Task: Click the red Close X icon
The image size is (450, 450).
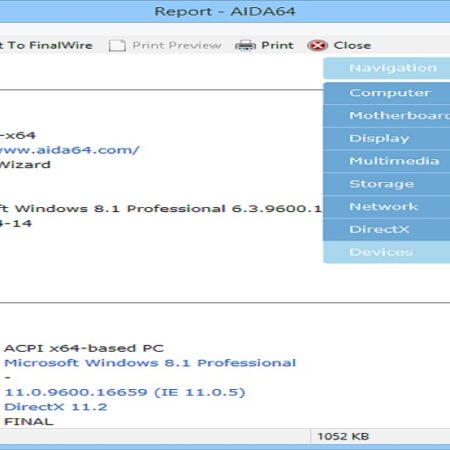Action: [x=318, y=45]
